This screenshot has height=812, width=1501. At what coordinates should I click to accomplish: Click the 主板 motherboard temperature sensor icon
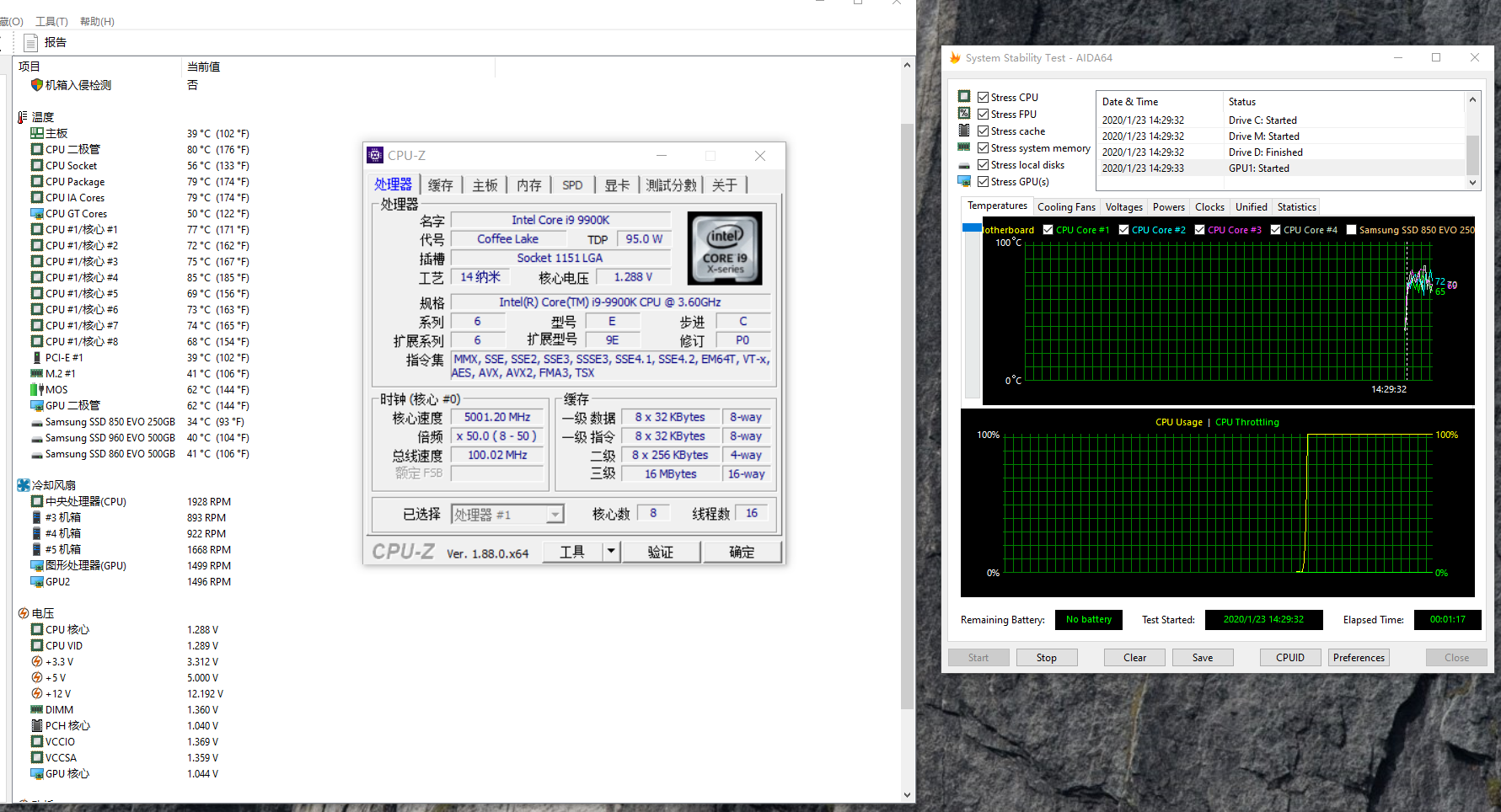(x=35, y=133)
